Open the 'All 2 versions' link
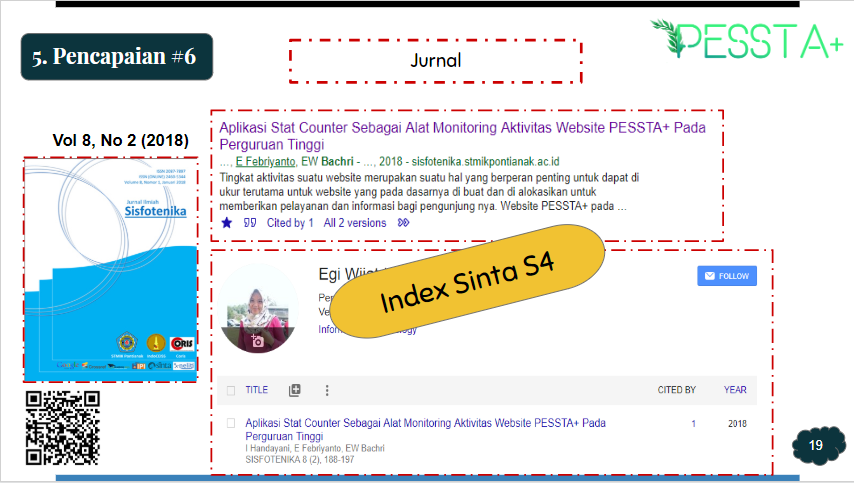 [354, 223]
